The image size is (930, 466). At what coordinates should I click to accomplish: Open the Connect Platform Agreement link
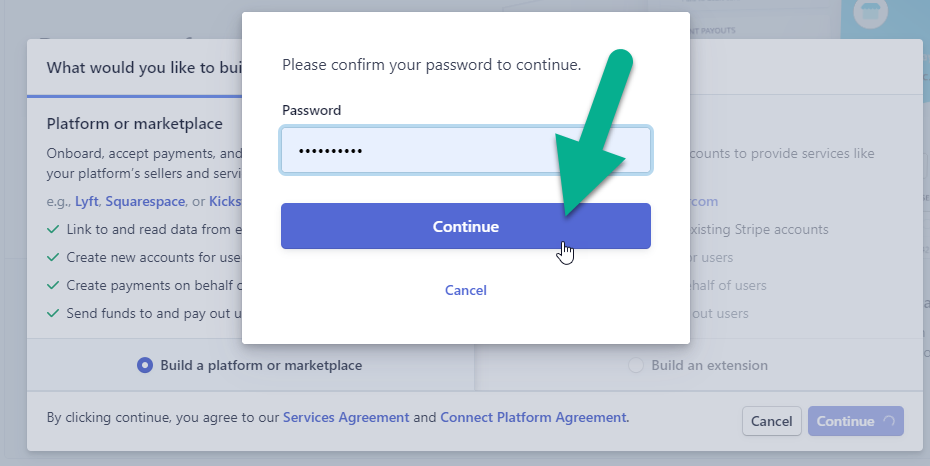click(533, 417)
